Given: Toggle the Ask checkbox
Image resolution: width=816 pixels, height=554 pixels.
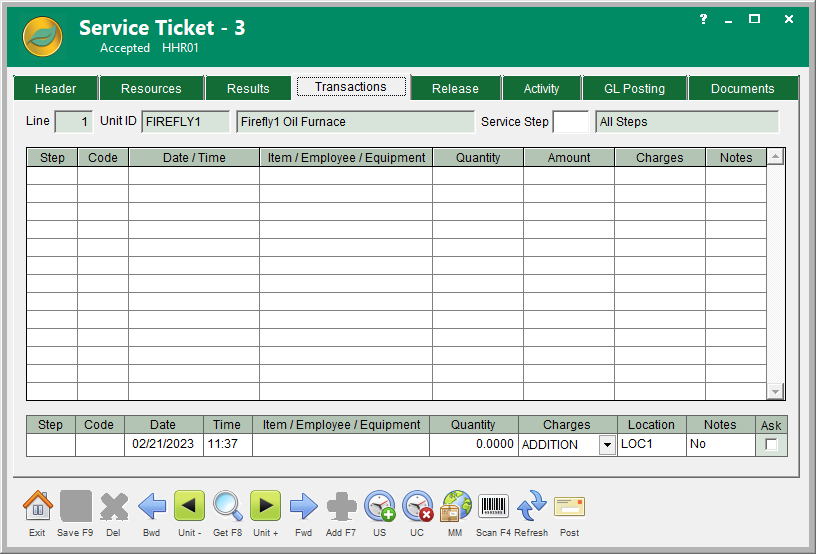Looking at the screenshot, I should (771, 445).
